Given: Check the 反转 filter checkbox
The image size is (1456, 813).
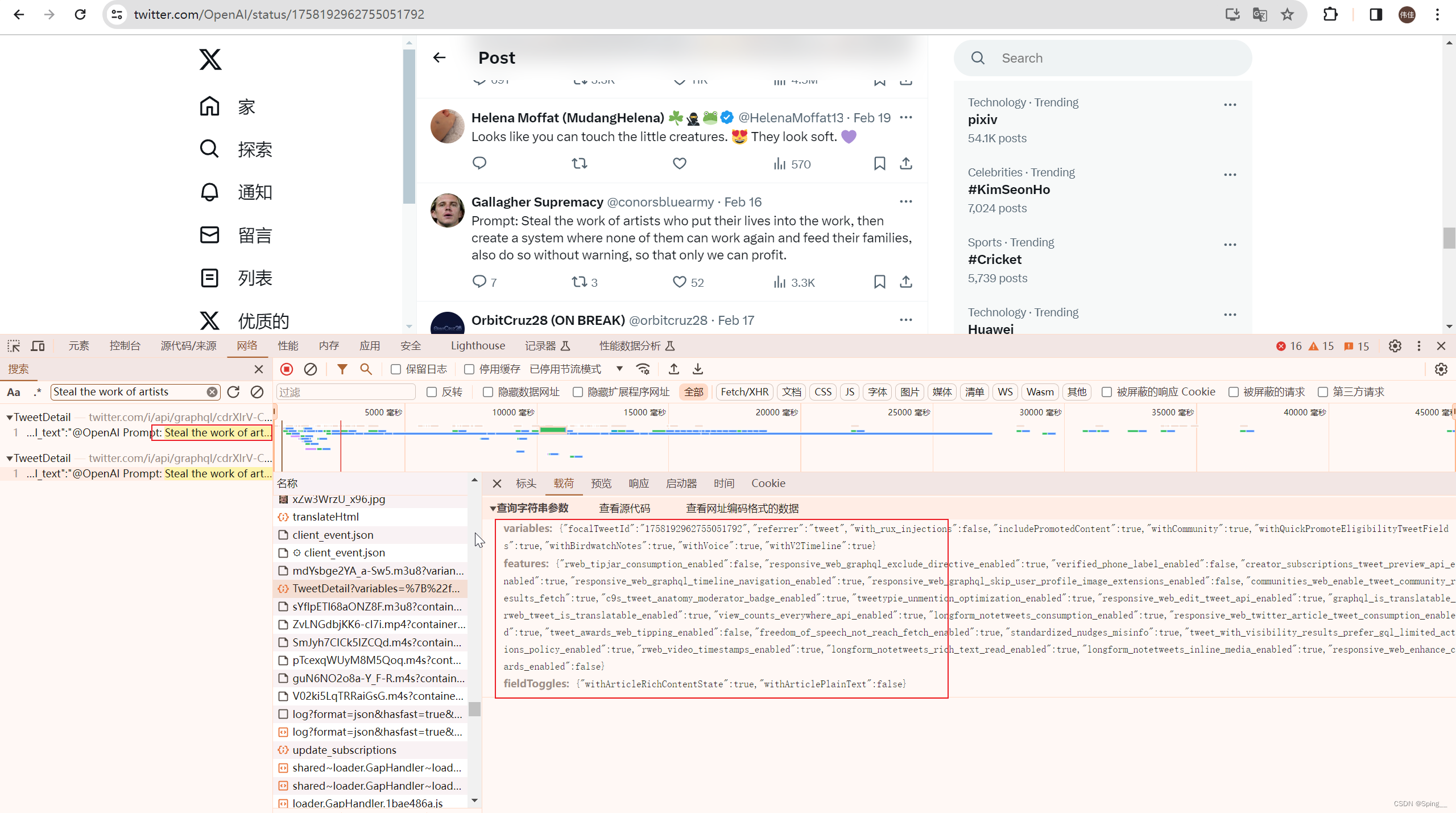Looking at the screenshot, I should tap(432, 392).
